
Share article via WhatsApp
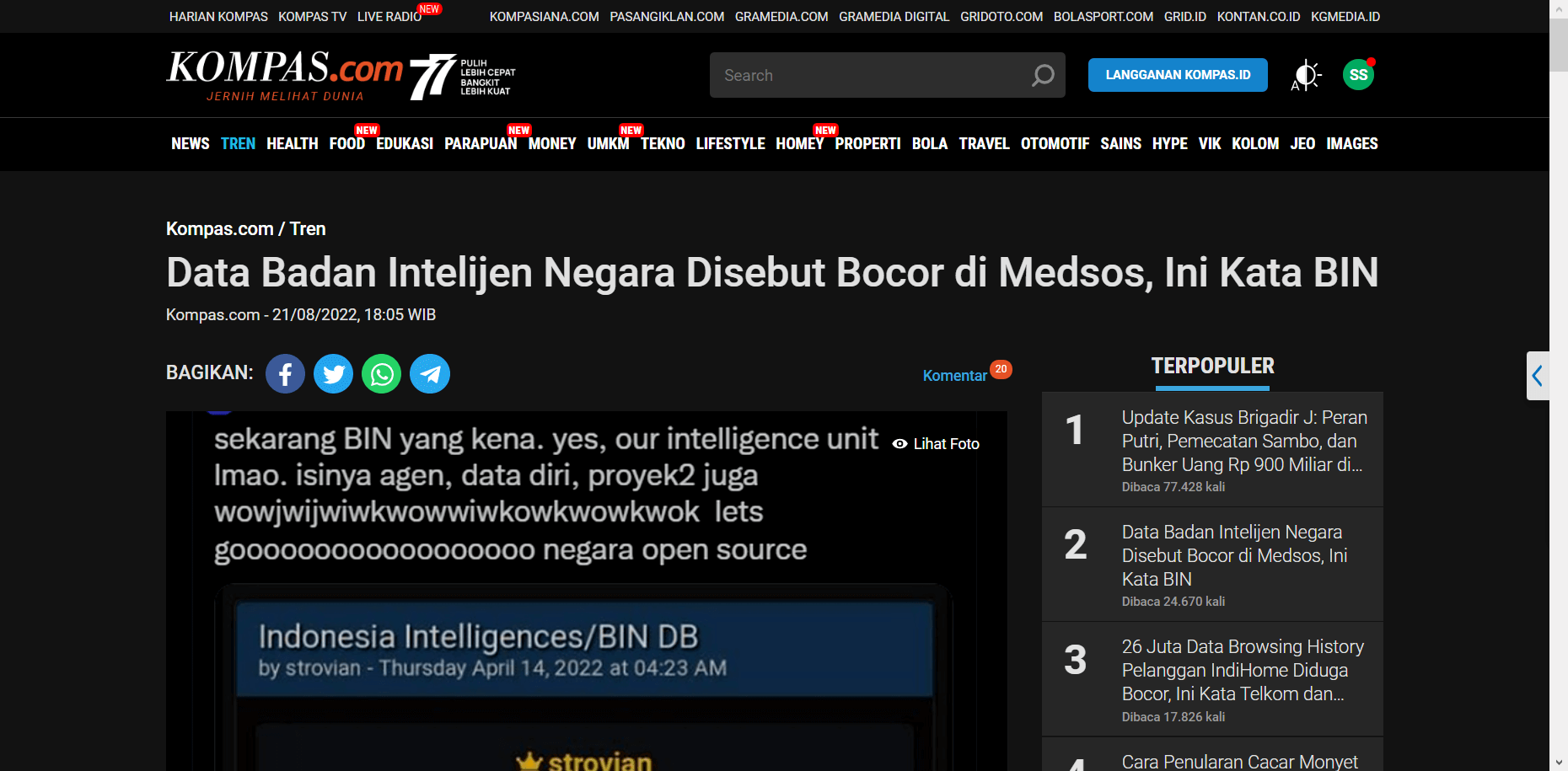click(x=382, y=373)
